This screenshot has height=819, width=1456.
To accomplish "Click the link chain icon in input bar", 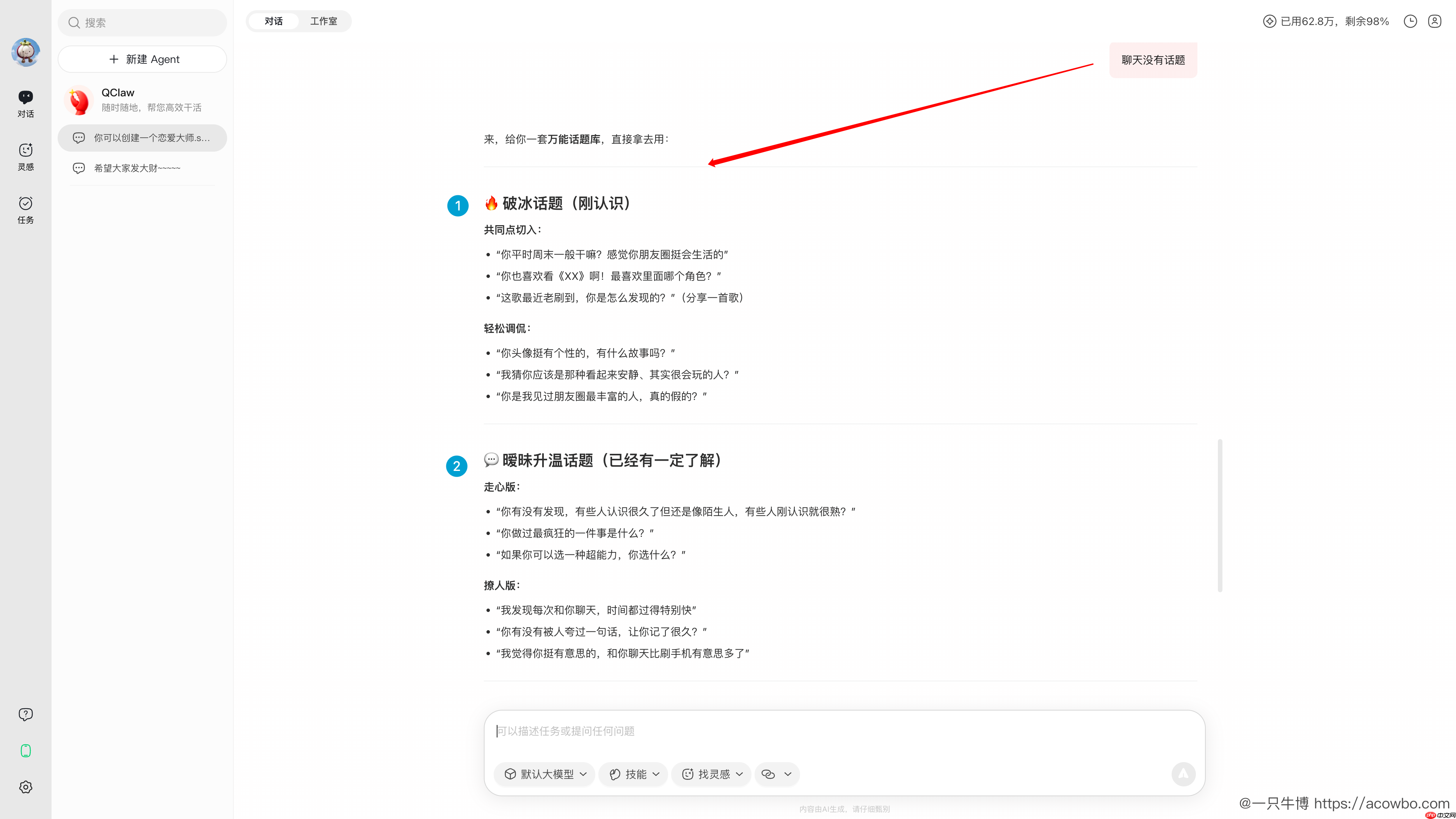I will click(x=768, y=774).
